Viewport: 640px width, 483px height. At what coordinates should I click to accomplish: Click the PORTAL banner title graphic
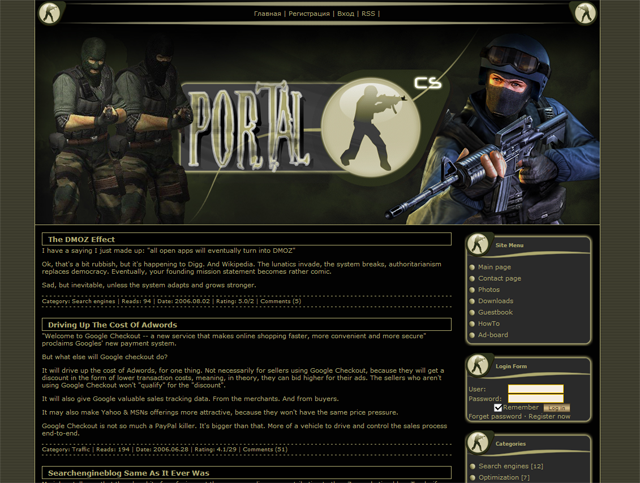point(248,126)
